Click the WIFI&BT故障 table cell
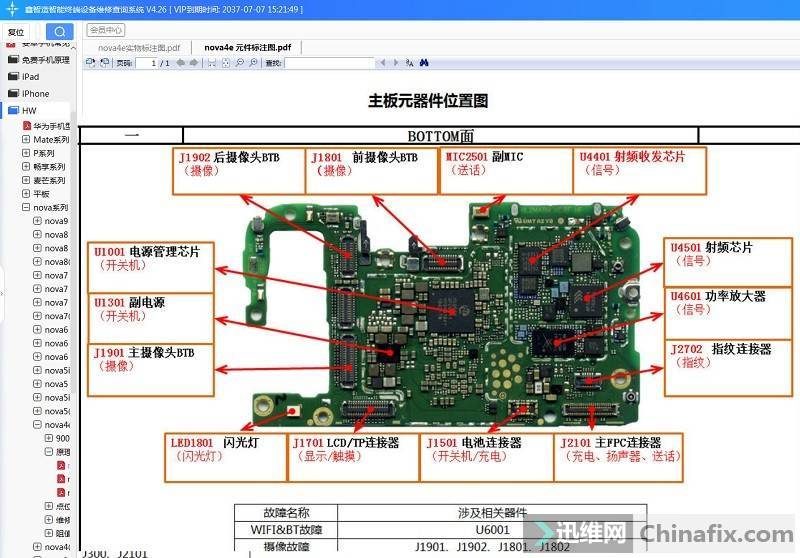 [286, 529]
